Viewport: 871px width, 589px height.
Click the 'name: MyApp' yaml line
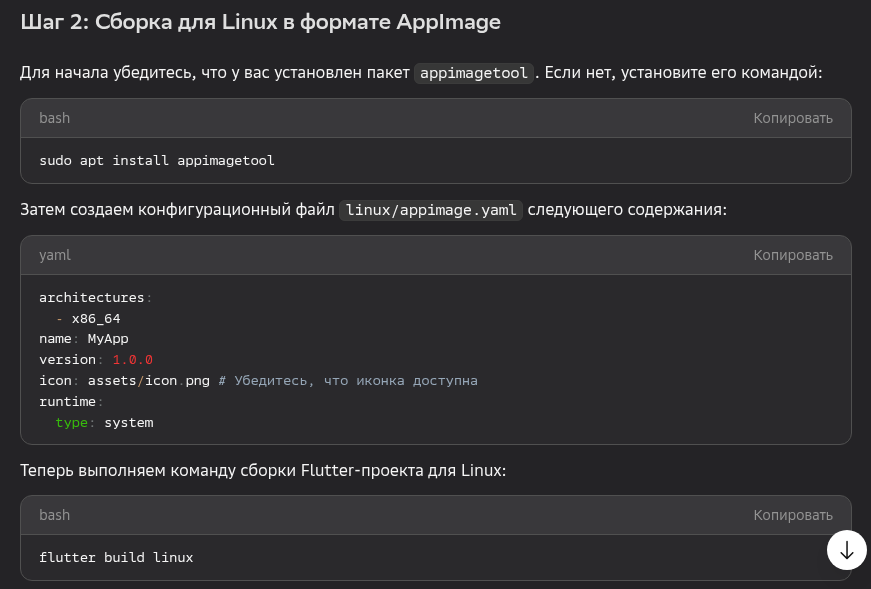tap(84, 339)
